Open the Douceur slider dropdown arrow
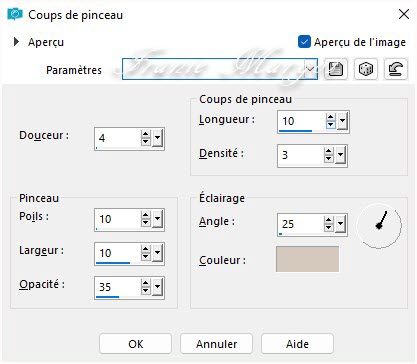The width and height of the screenshot is (417, 364). coord(158,138)
